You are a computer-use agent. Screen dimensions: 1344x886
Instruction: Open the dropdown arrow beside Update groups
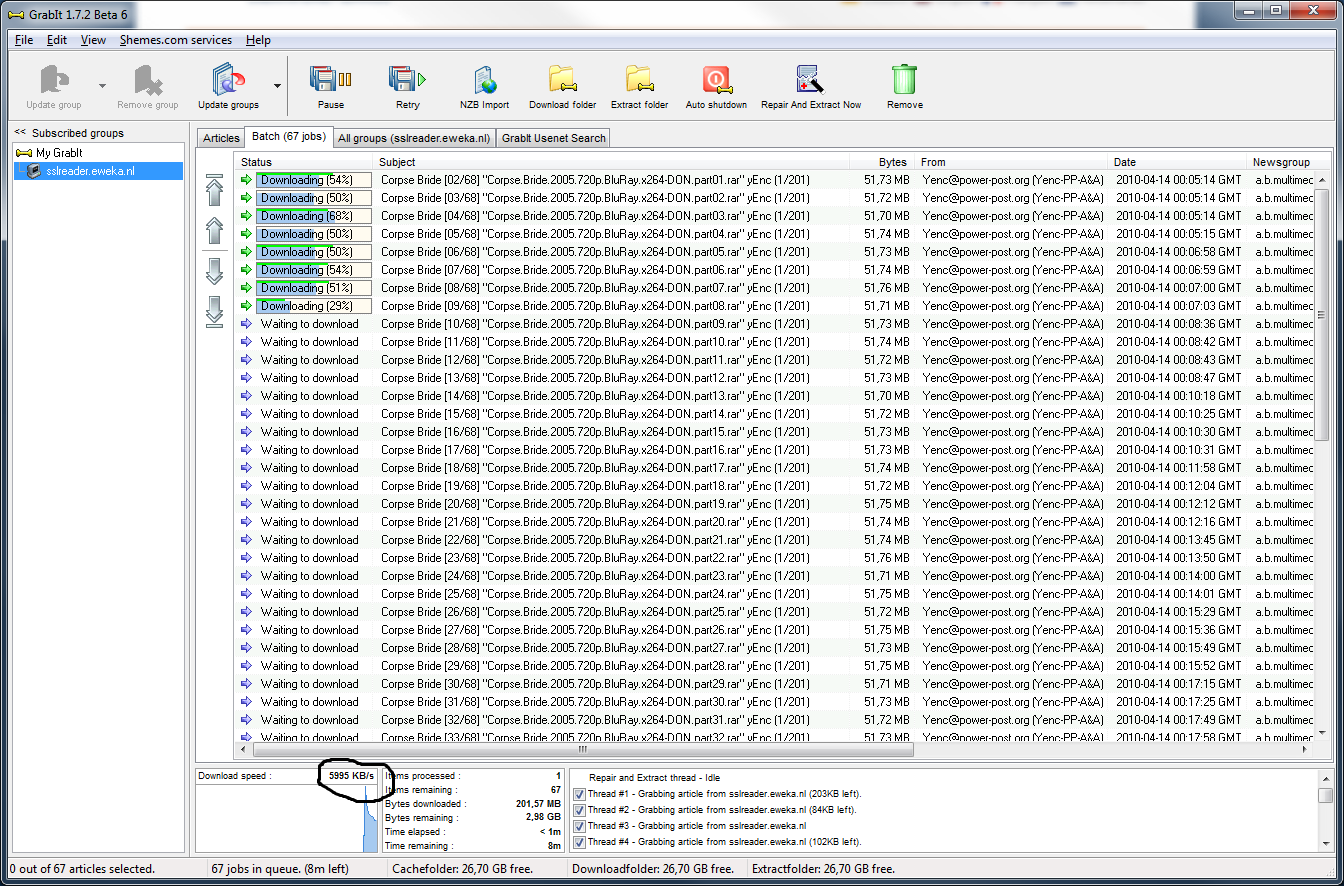[277, 86]
